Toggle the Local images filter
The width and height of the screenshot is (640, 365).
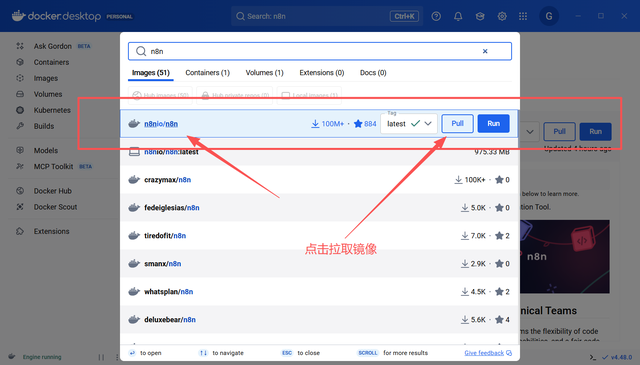tap(309, 95)
